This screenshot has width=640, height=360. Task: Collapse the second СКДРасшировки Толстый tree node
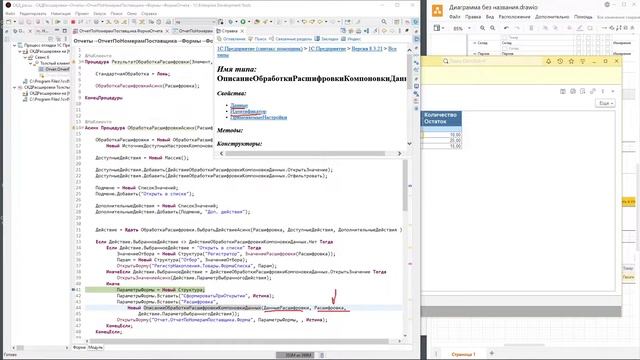point(15,87)
